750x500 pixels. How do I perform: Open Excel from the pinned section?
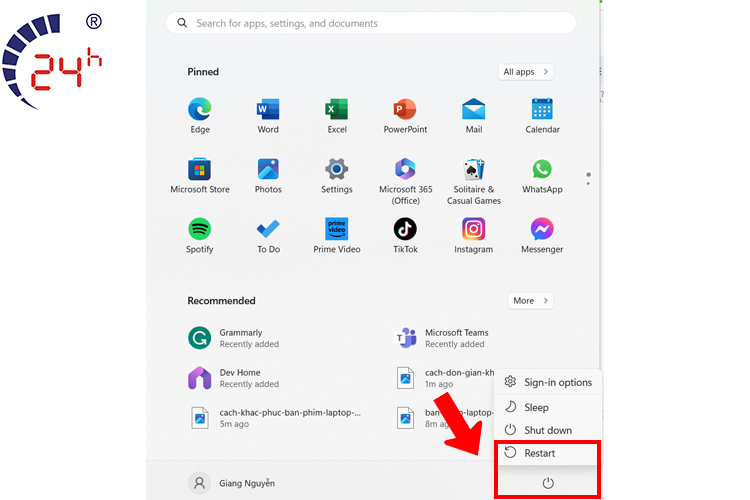click(337, 115)
